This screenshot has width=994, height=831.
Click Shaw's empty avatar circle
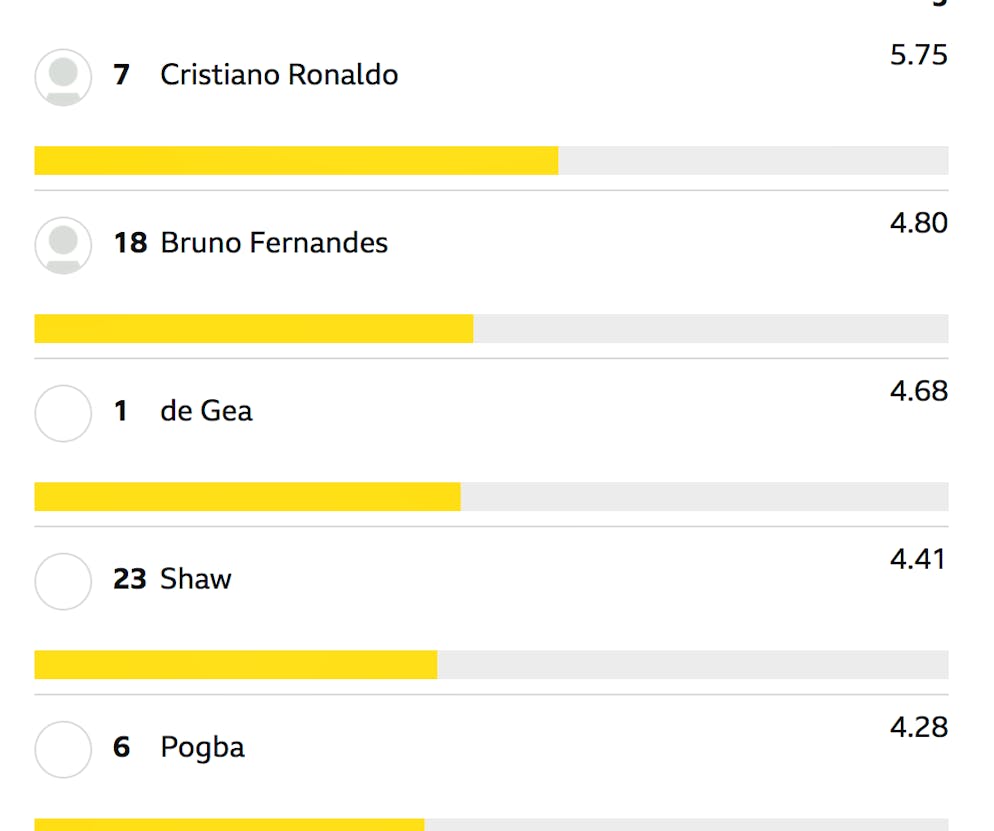pyautogui.click(x=63, y=581)
